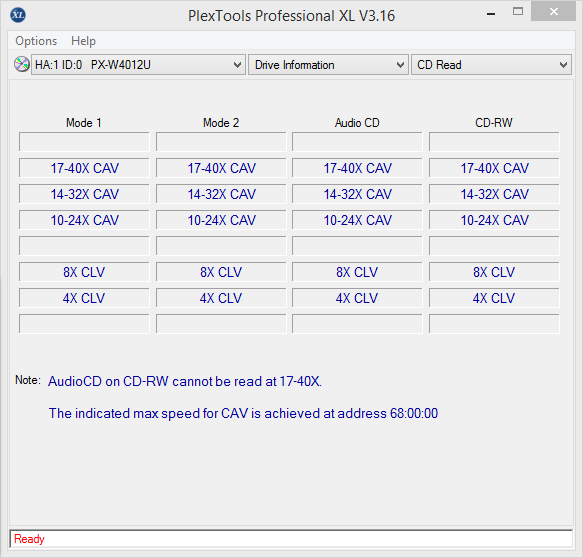Open the Options menu
This screenshot has height=558, width=583.
(36, 41)
